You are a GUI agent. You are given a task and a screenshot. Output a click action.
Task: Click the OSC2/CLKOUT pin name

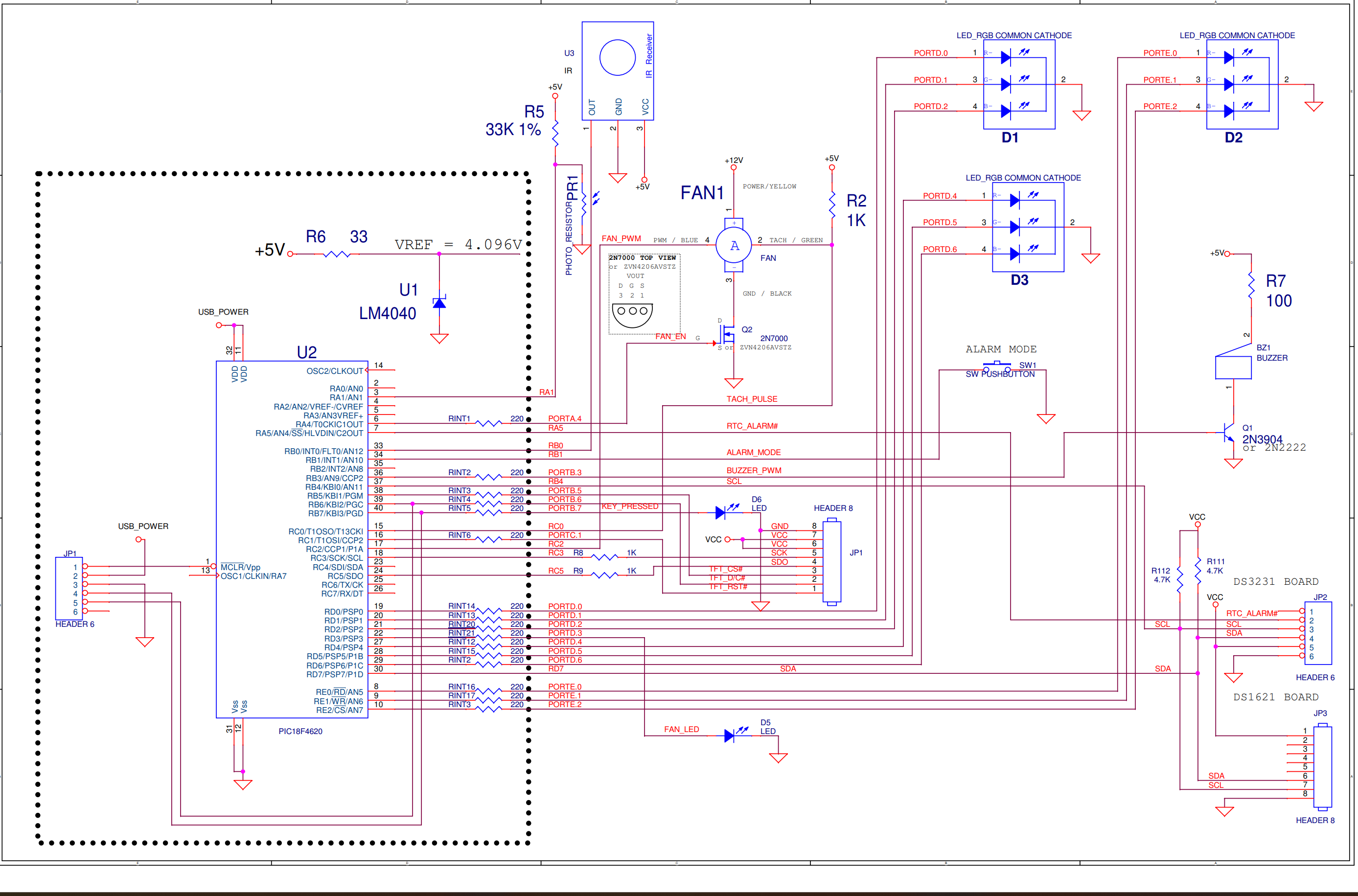335,371
